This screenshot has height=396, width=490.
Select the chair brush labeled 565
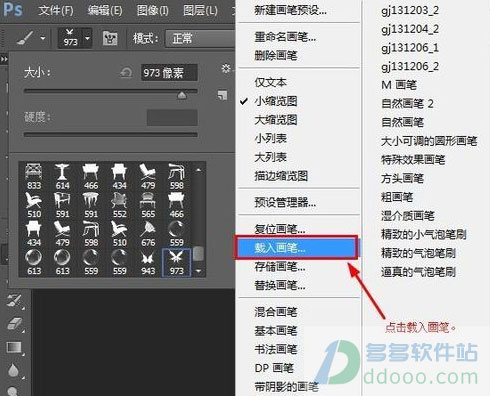(148, 205)
